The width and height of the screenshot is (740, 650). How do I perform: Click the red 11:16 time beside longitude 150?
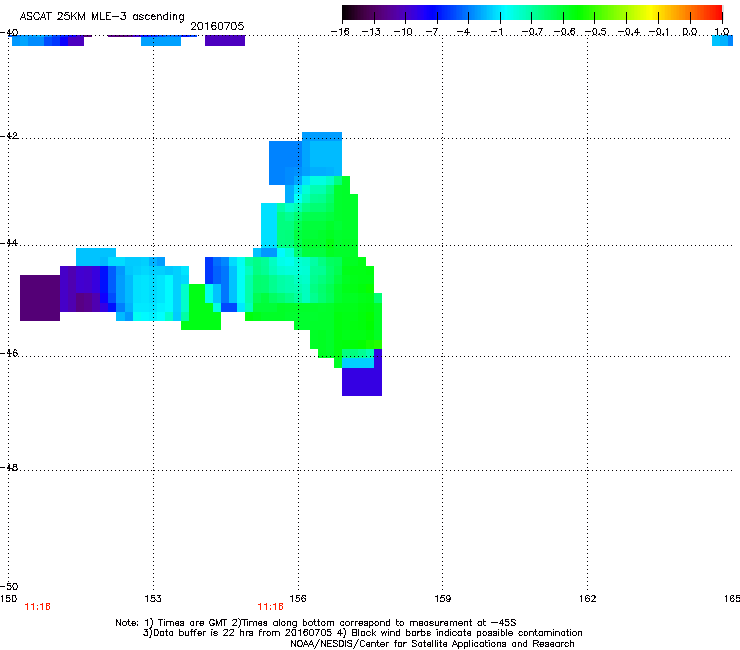click(x=37, y=607)
